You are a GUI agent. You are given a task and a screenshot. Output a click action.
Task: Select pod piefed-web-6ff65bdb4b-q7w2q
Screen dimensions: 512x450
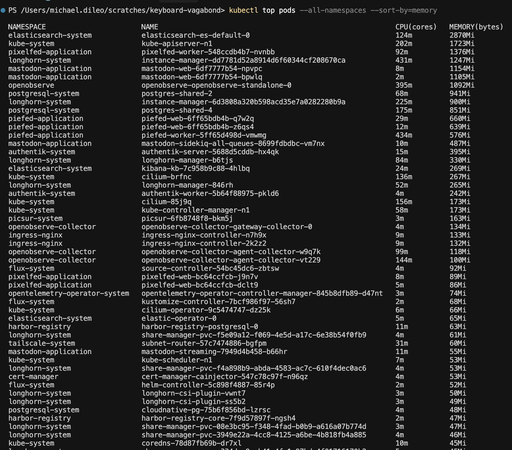(x=197, y=118)
